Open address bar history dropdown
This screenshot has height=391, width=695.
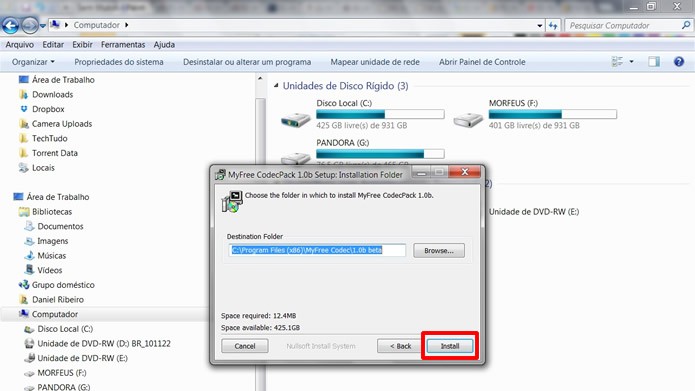(x=539, y=26)
